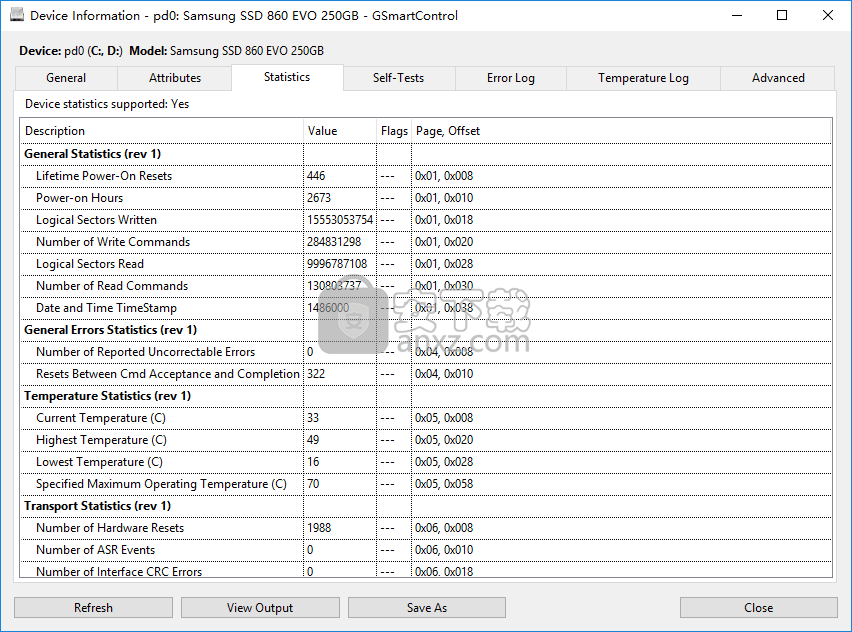Click the Maximum Operating Temperature value 70
Viewport: 852px width, 632px height.
tap(313, 484)
